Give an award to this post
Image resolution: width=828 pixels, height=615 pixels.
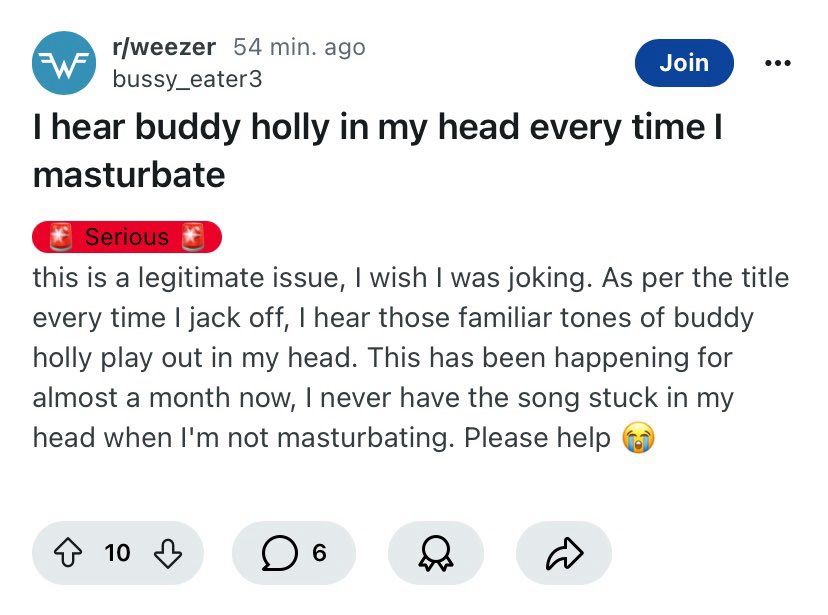[435, 553]
